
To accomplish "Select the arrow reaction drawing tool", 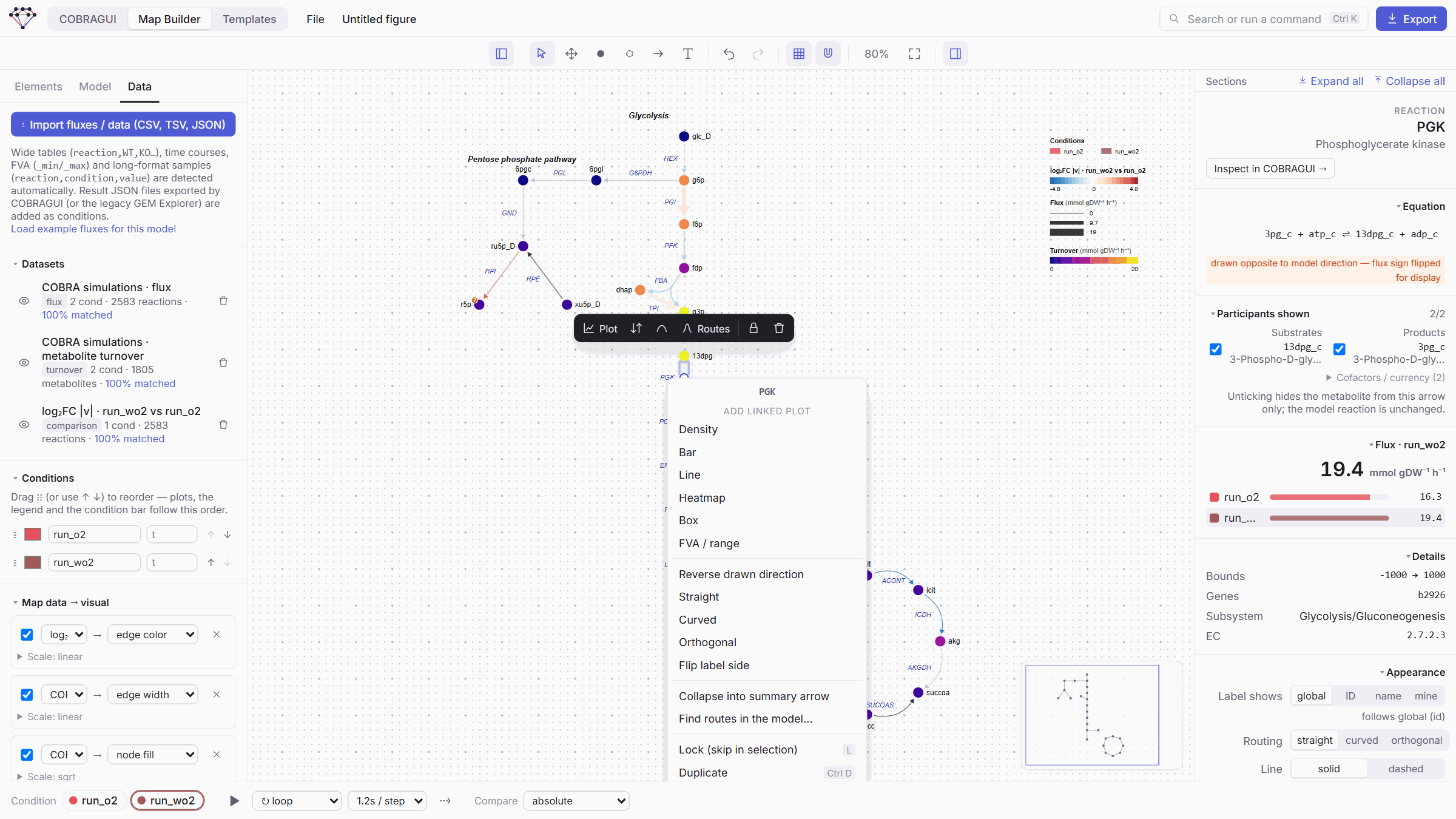I will tap(658, 54).
